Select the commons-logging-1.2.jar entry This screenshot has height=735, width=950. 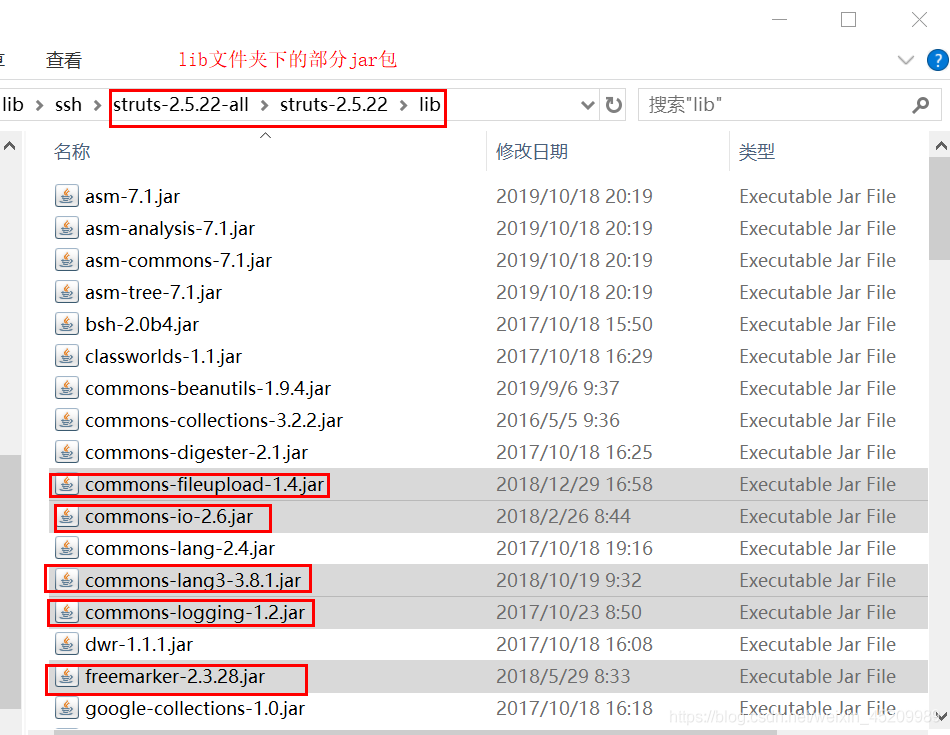pyautogui.click(x=180, y=612)
